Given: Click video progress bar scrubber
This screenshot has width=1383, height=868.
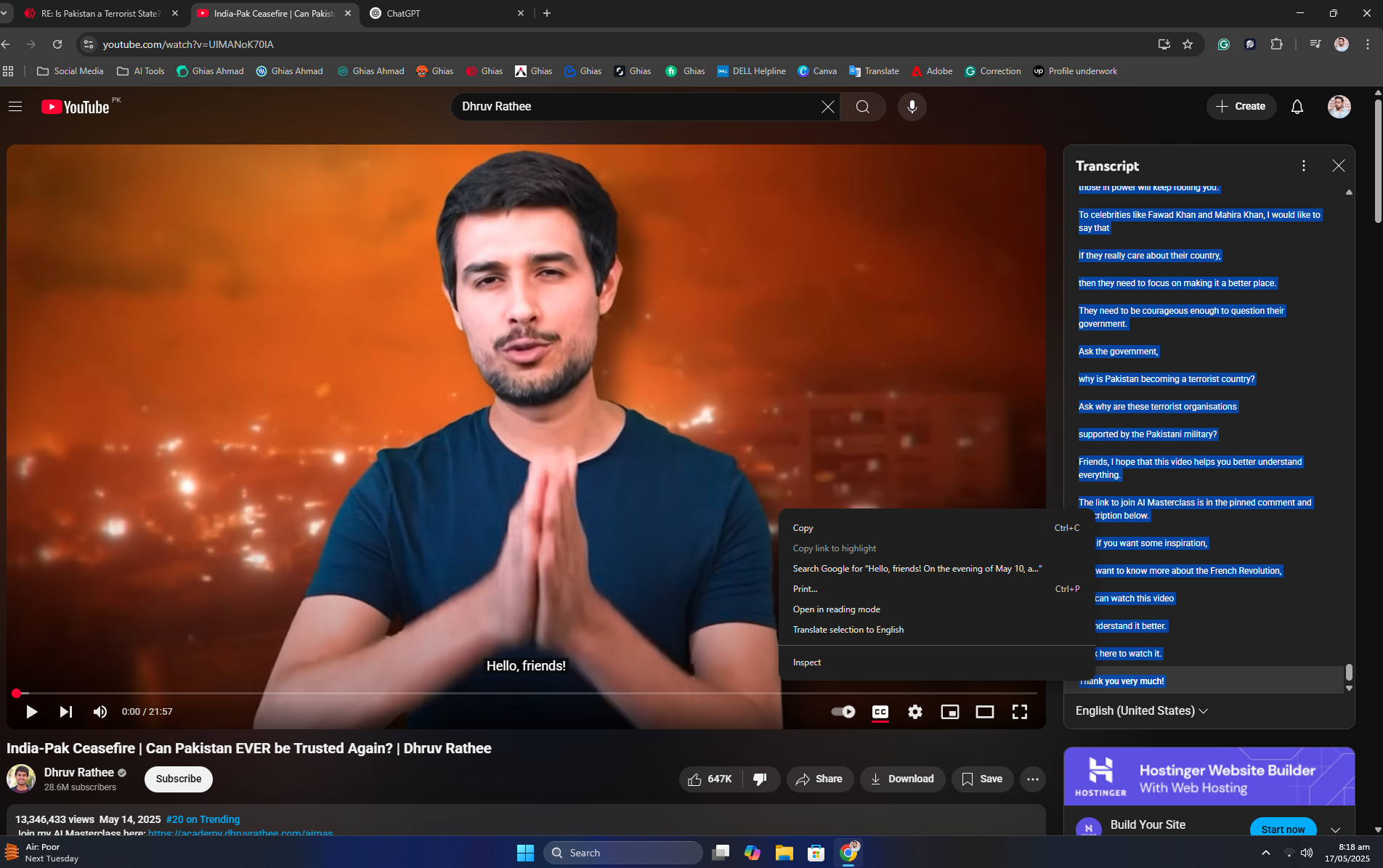Looking at the screenshot, I should pyautogui.click(x=17, y=694).
